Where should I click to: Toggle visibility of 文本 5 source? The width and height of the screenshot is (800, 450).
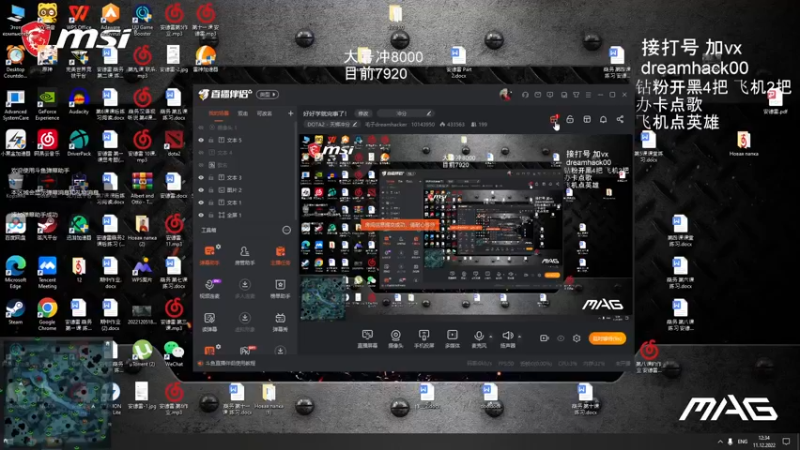click(x=201, y=140)
